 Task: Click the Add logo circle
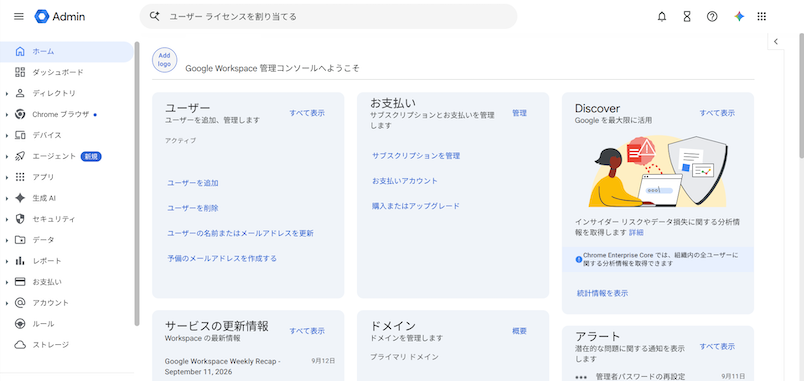pos(164,60)
